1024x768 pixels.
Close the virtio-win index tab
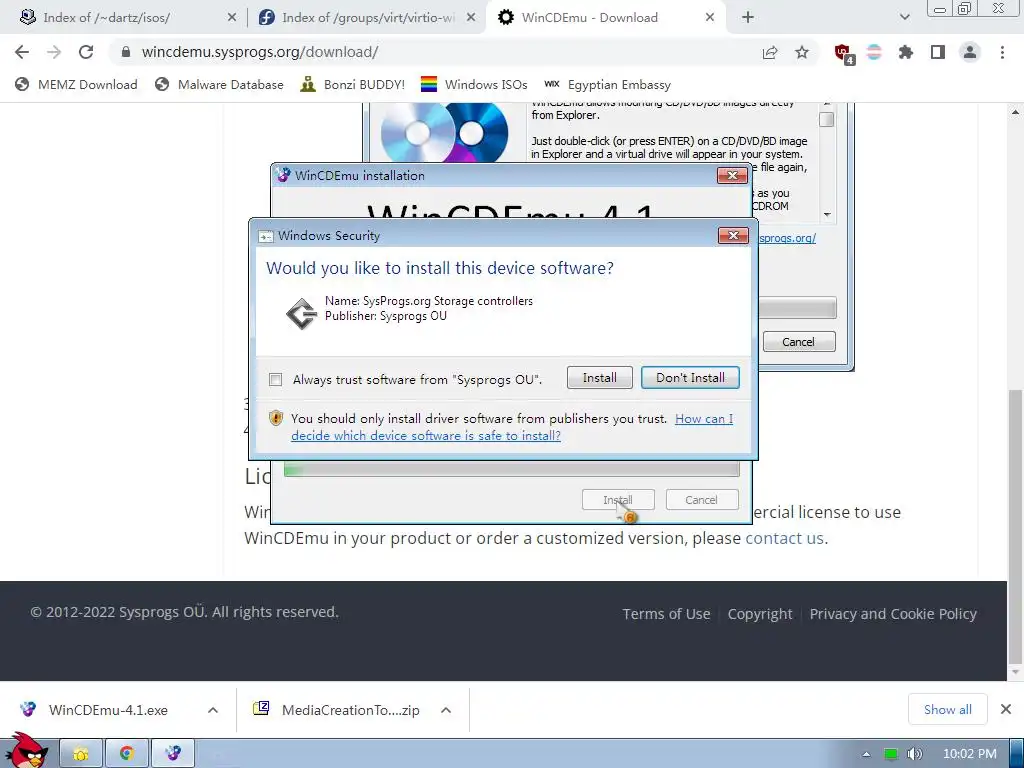coord(471,18)
